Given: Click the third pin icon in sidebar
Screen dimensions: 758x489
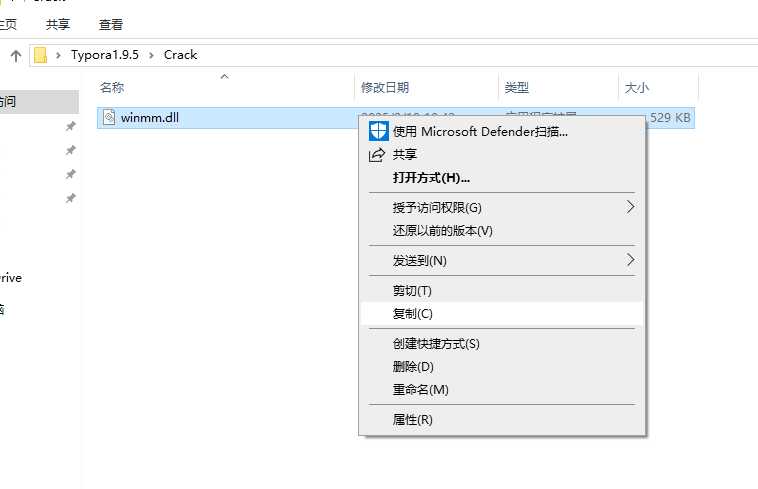Looking at the screenshot, I should click(71, 174).
